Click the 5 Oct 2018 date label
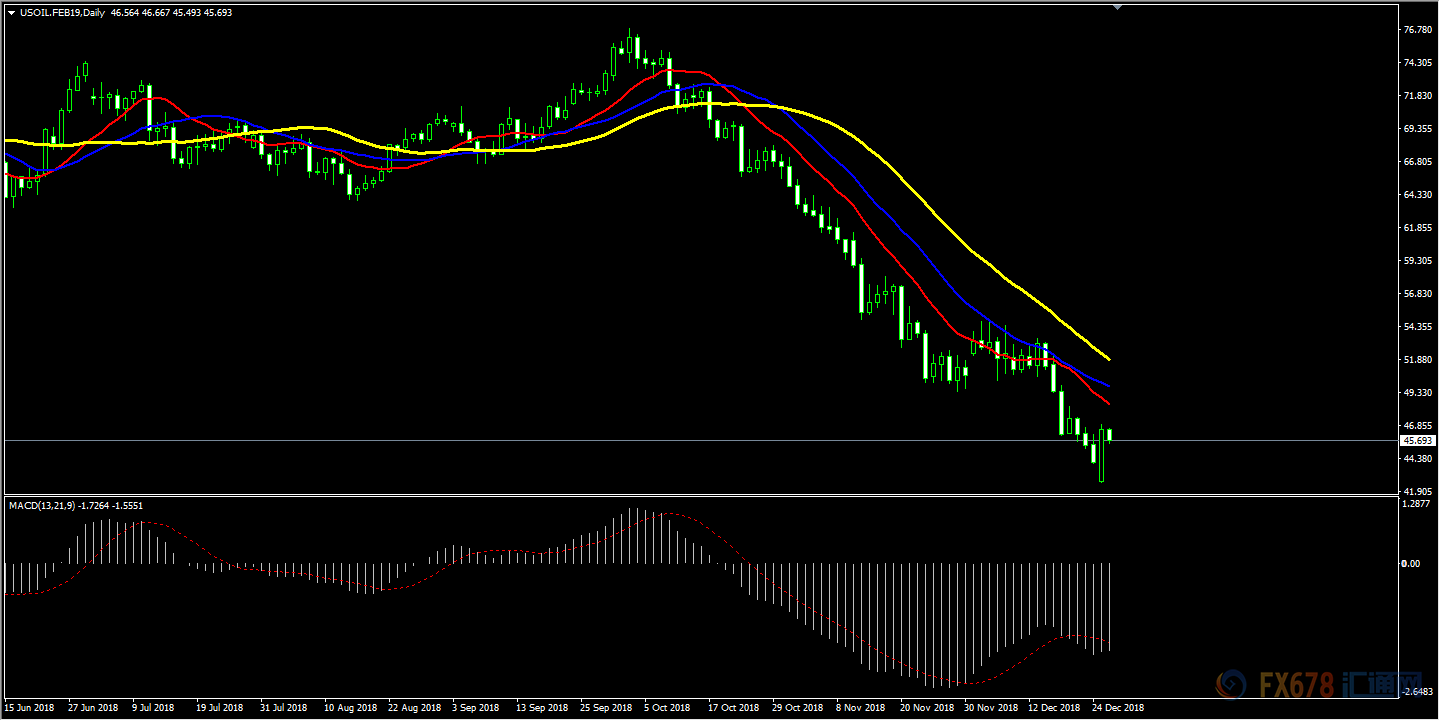The height and width of the screenshot is (721, 1440). tap(667, 708)
